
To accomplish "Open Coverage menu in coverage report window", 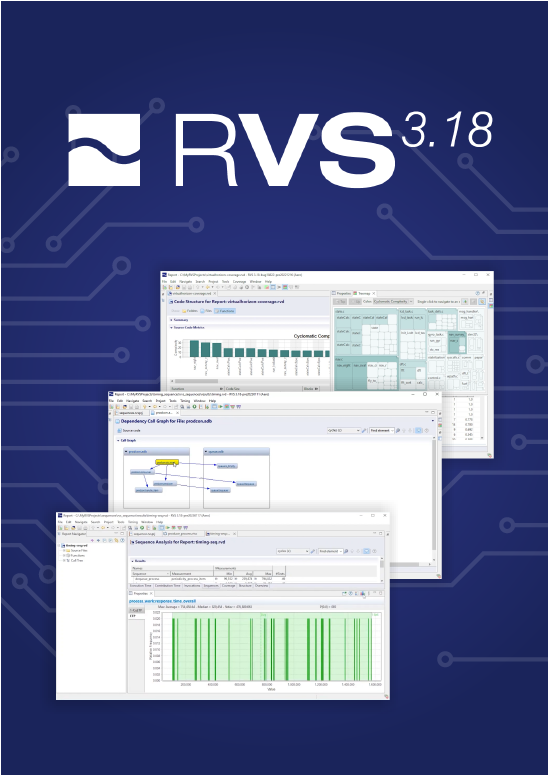I will [239, 281].
